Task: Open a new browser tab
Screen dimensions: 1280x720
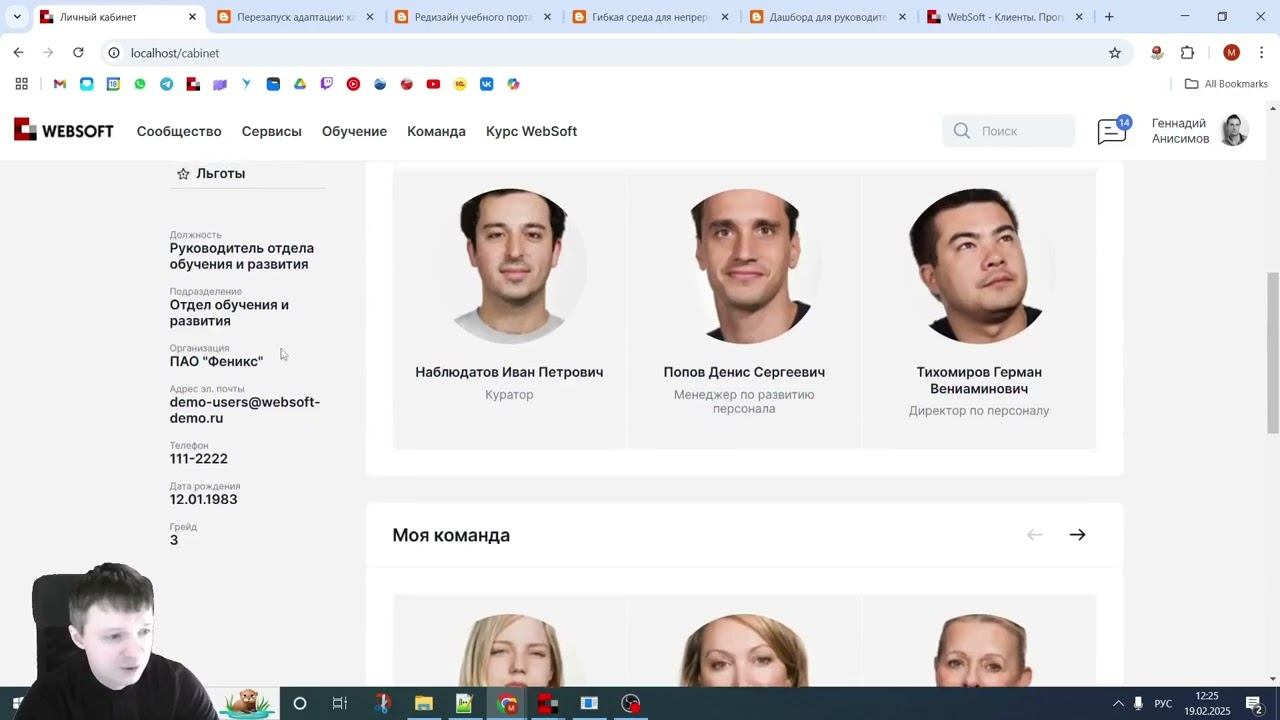Action: (1109, 17)
